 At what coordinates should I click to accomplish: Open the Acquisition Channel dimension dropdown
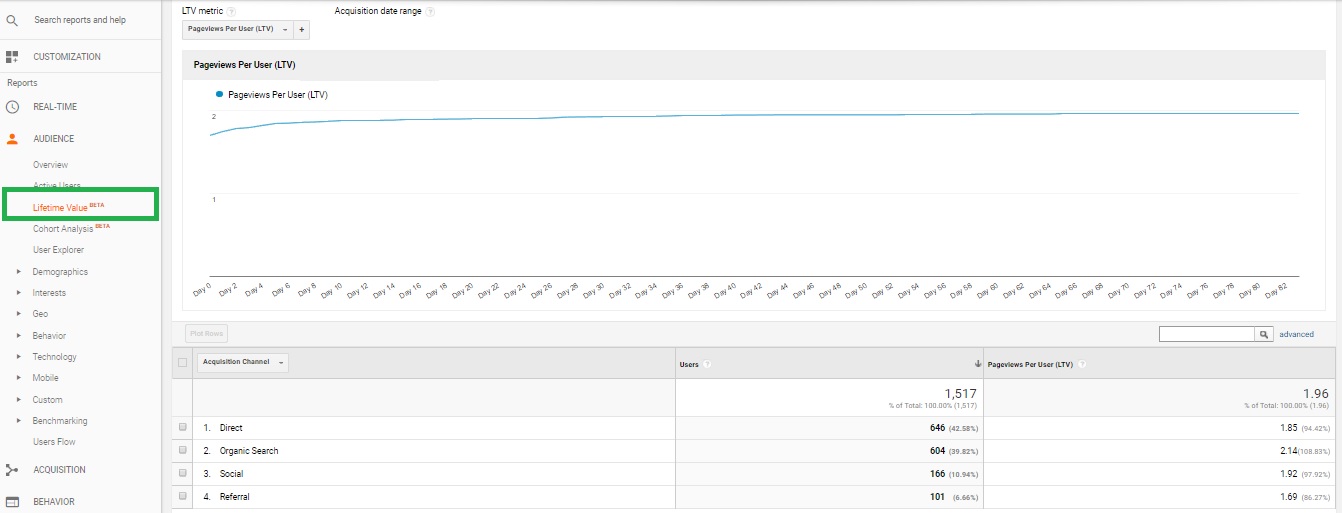tap(243, 363)
